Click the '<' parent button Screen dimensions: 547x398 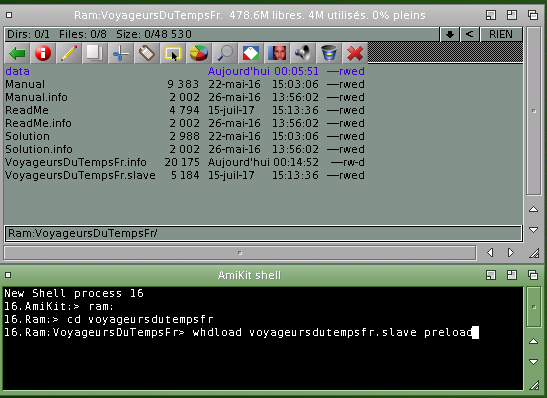tap(470, 34)
